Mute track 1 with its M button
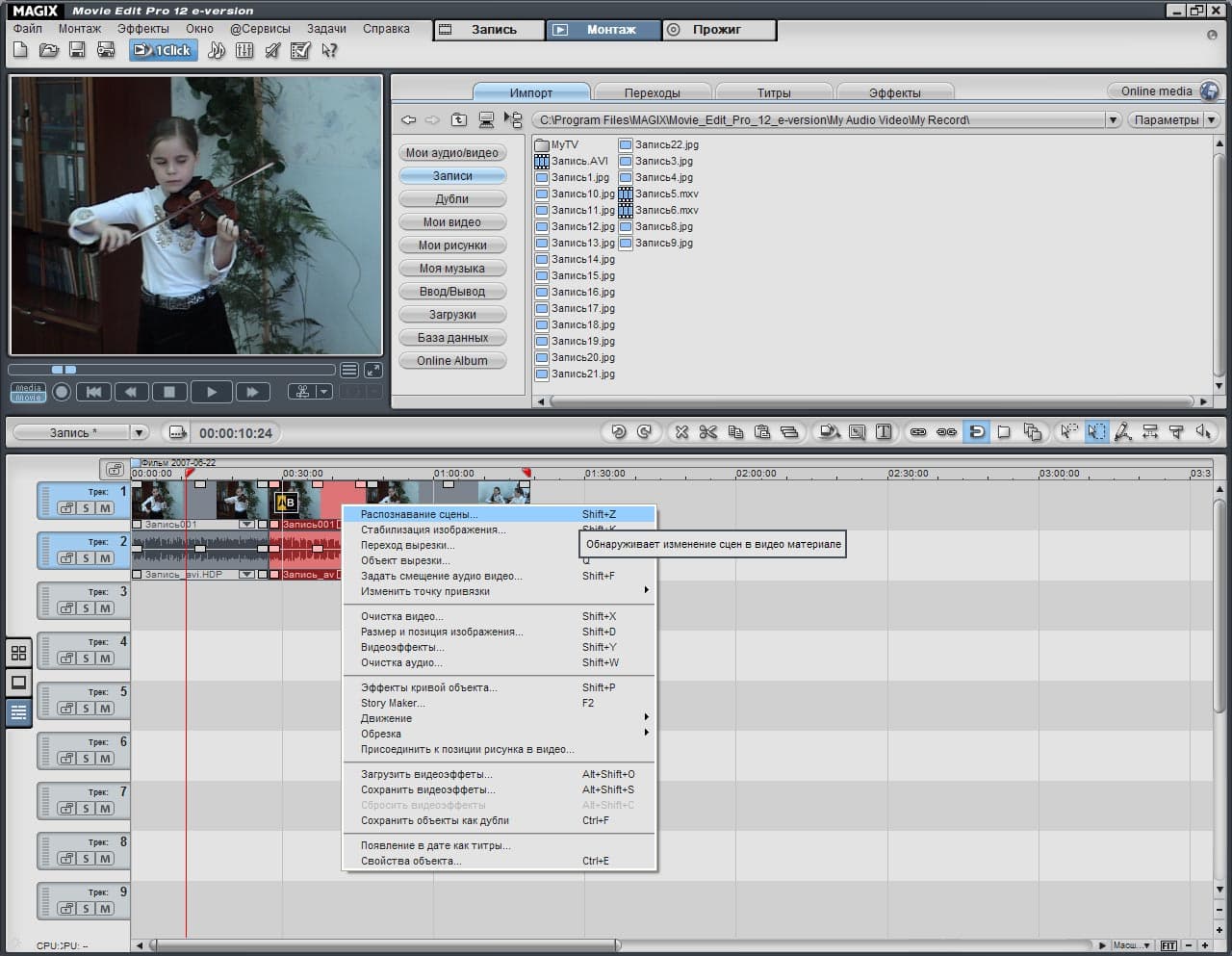Screen dimensions: 1232x956 pos(105,508)
